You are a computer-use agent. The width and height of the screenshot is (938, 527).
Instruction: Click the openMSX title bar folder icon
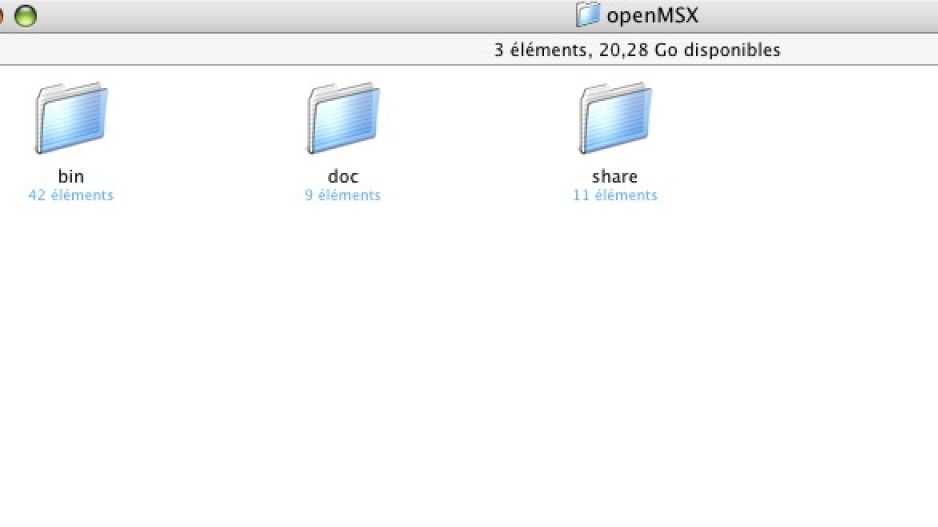coord(587,14)
